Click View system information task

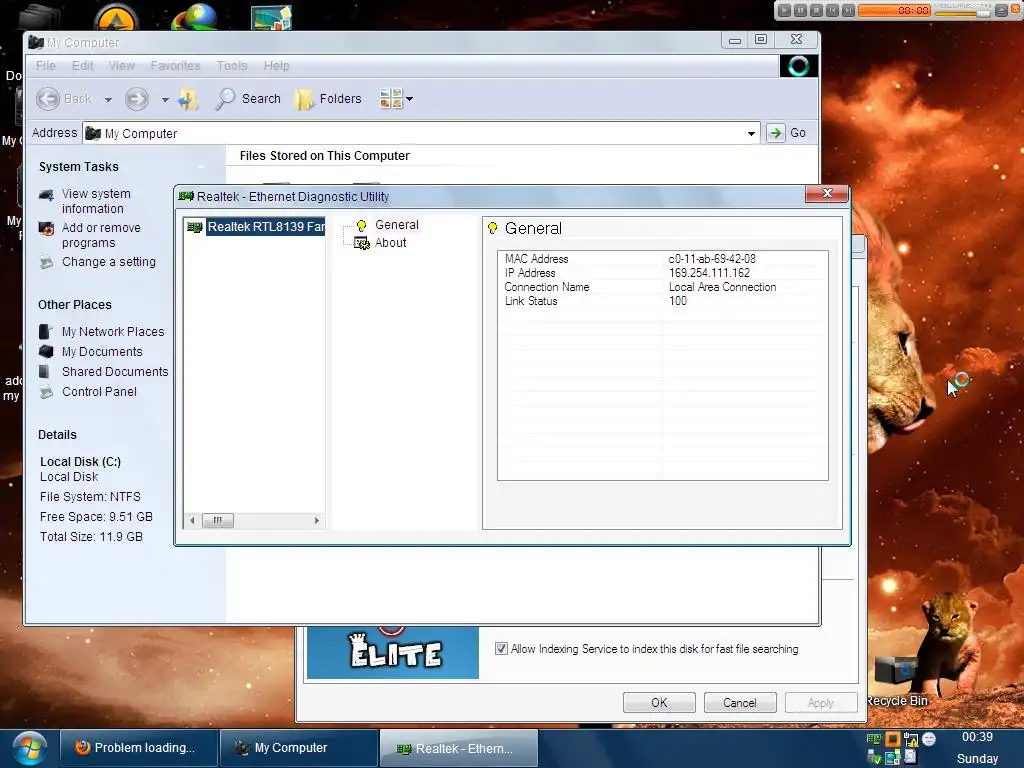(x=96, y=201)
